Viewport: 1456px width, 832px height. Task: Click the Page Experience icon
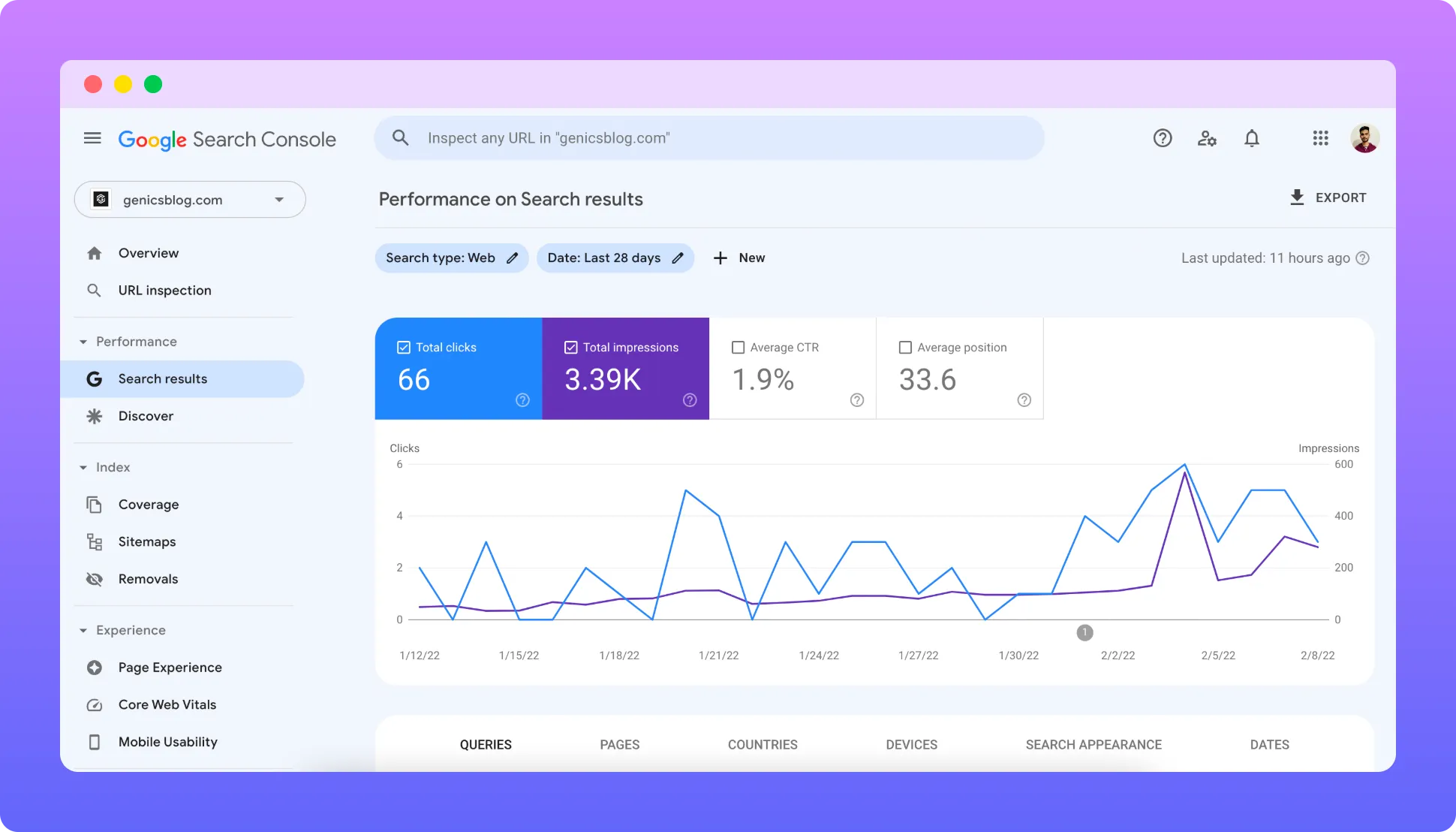pos(94,668)
